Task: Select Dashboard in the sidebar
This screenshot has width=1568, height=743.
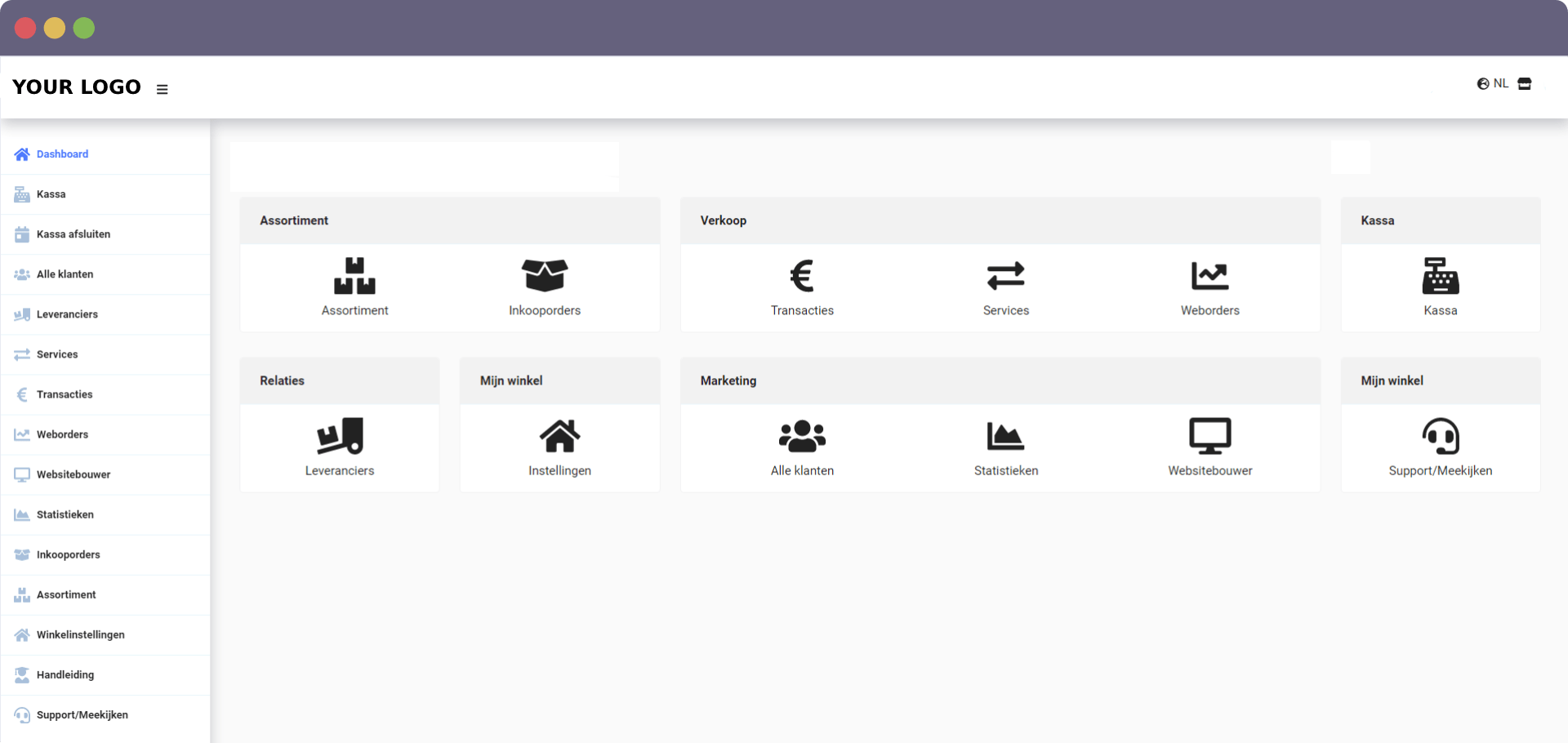Action: click(62, 153)
